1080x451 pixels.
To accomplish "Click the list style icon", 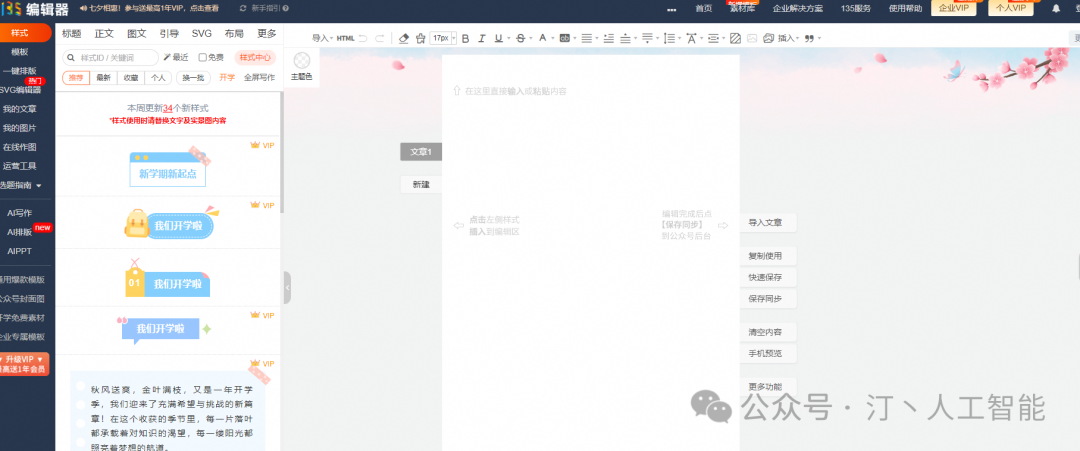I will (608, 39).
